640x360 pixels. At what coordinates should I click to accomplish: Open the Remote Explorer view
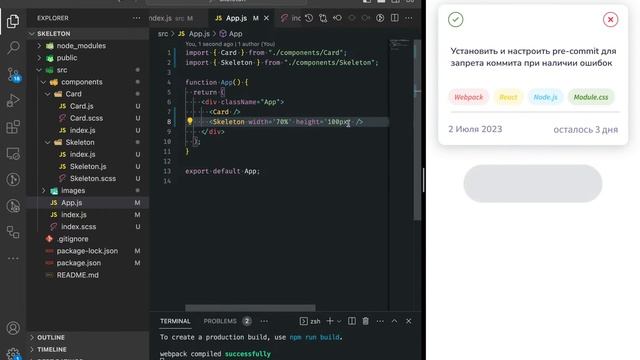click(x=13, y=153)
